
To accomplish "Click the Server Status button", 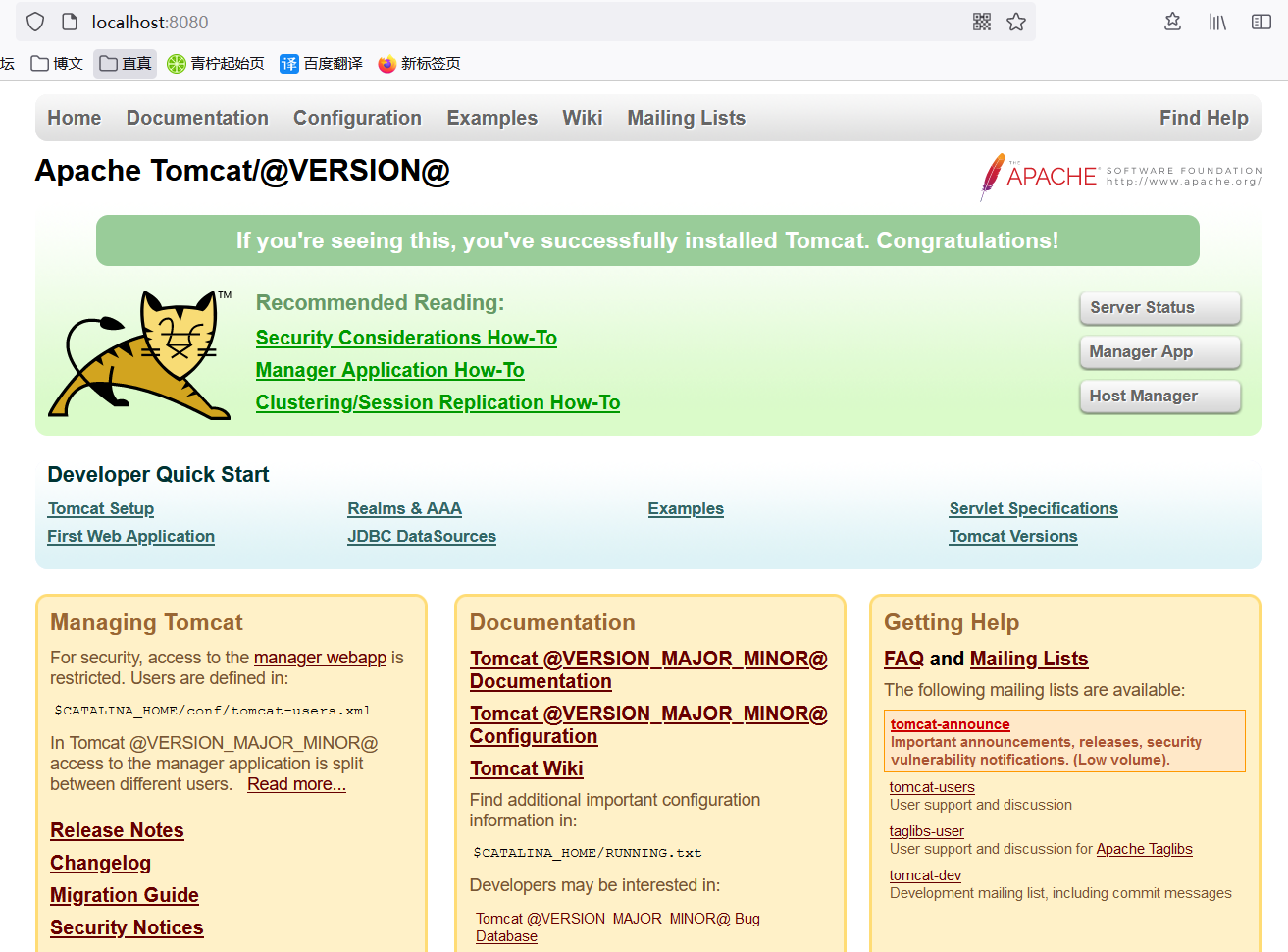I will pos(1160,308).
